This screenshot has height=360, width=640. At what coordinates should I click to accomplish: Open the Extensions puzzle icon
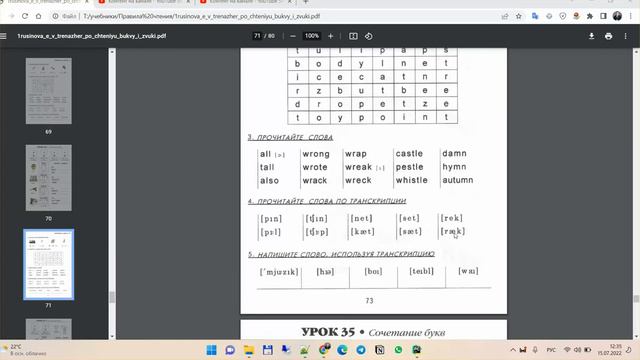pos(590,16)
